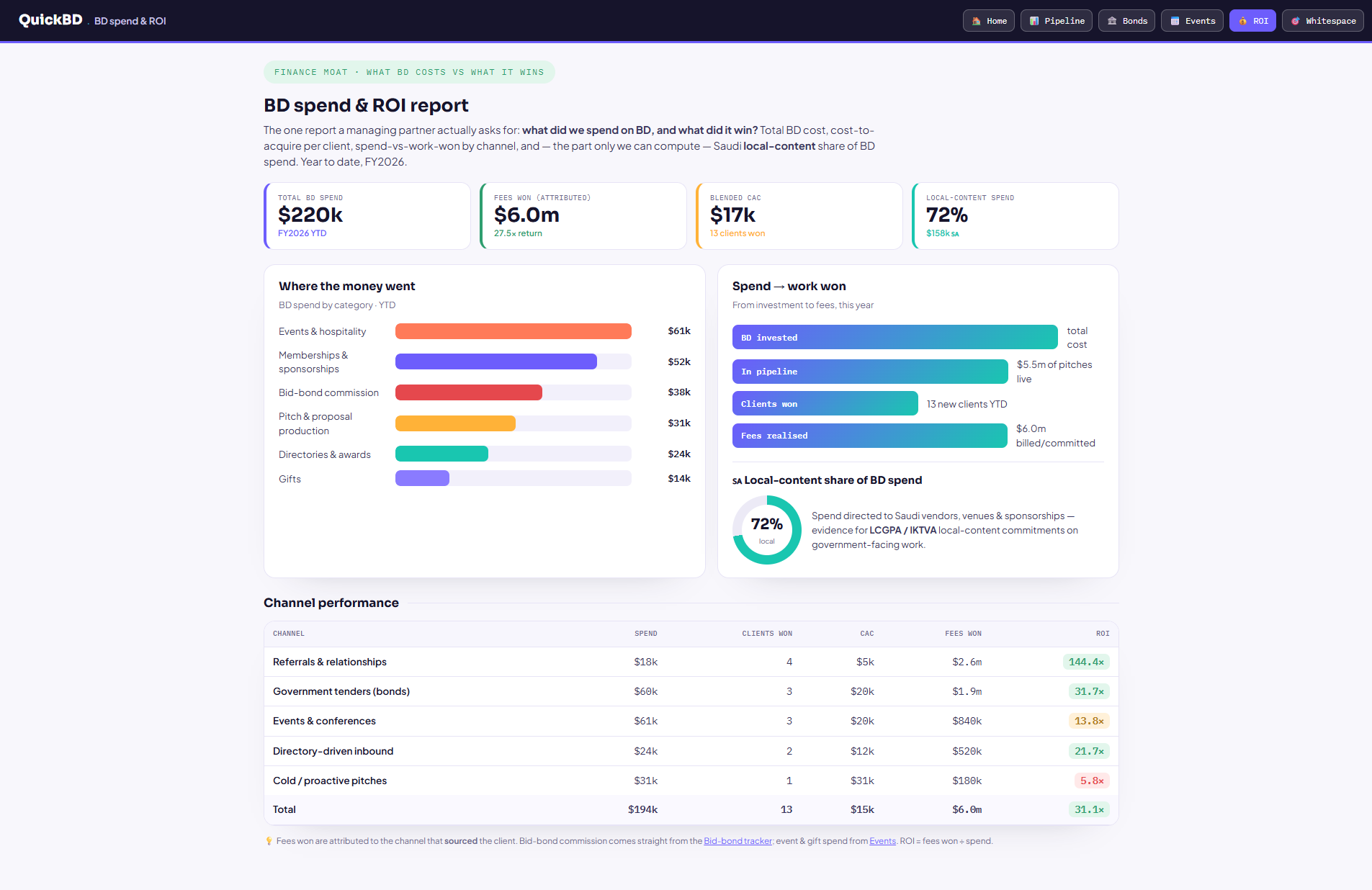Click the Total BD Spend $220k card

(367, 216)
